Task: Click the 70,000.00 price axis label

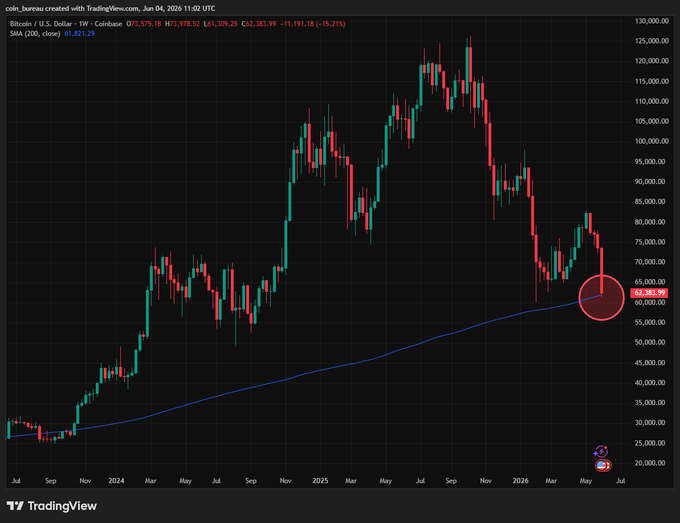Action: tap(650, 262)
